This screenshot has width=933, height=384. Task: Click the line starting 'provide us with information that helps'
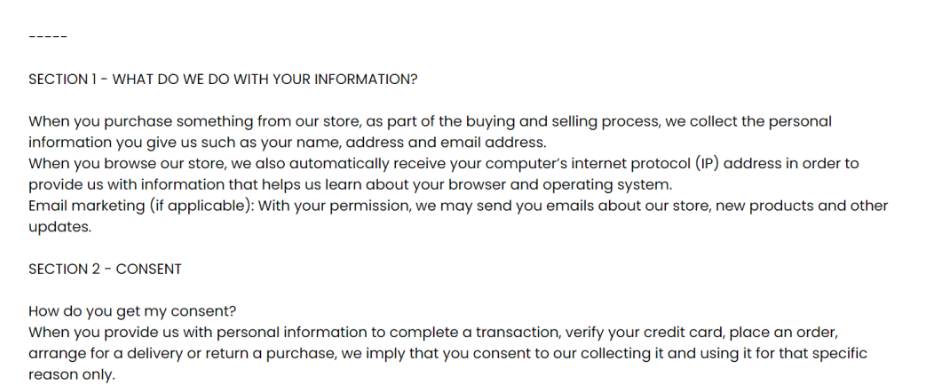(350, 185)
